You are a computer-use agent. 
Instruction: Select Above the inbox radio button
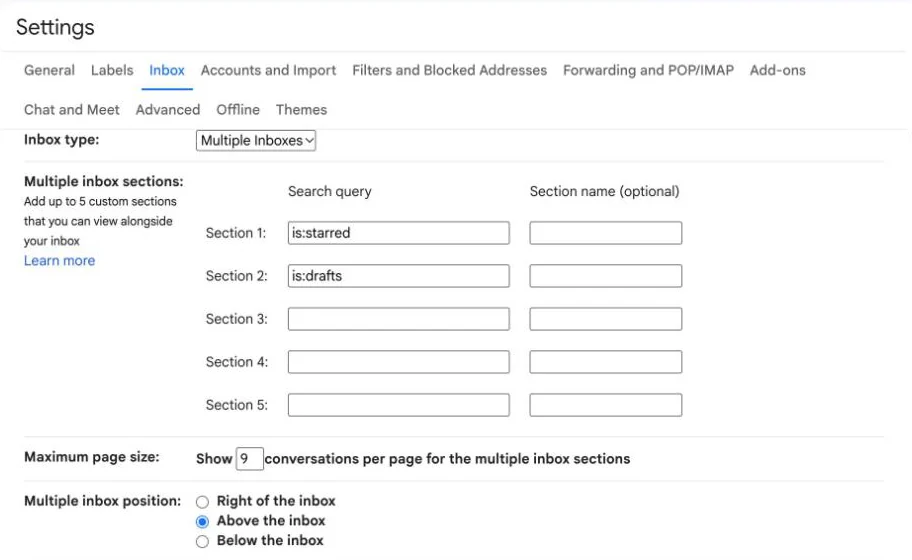202,522
